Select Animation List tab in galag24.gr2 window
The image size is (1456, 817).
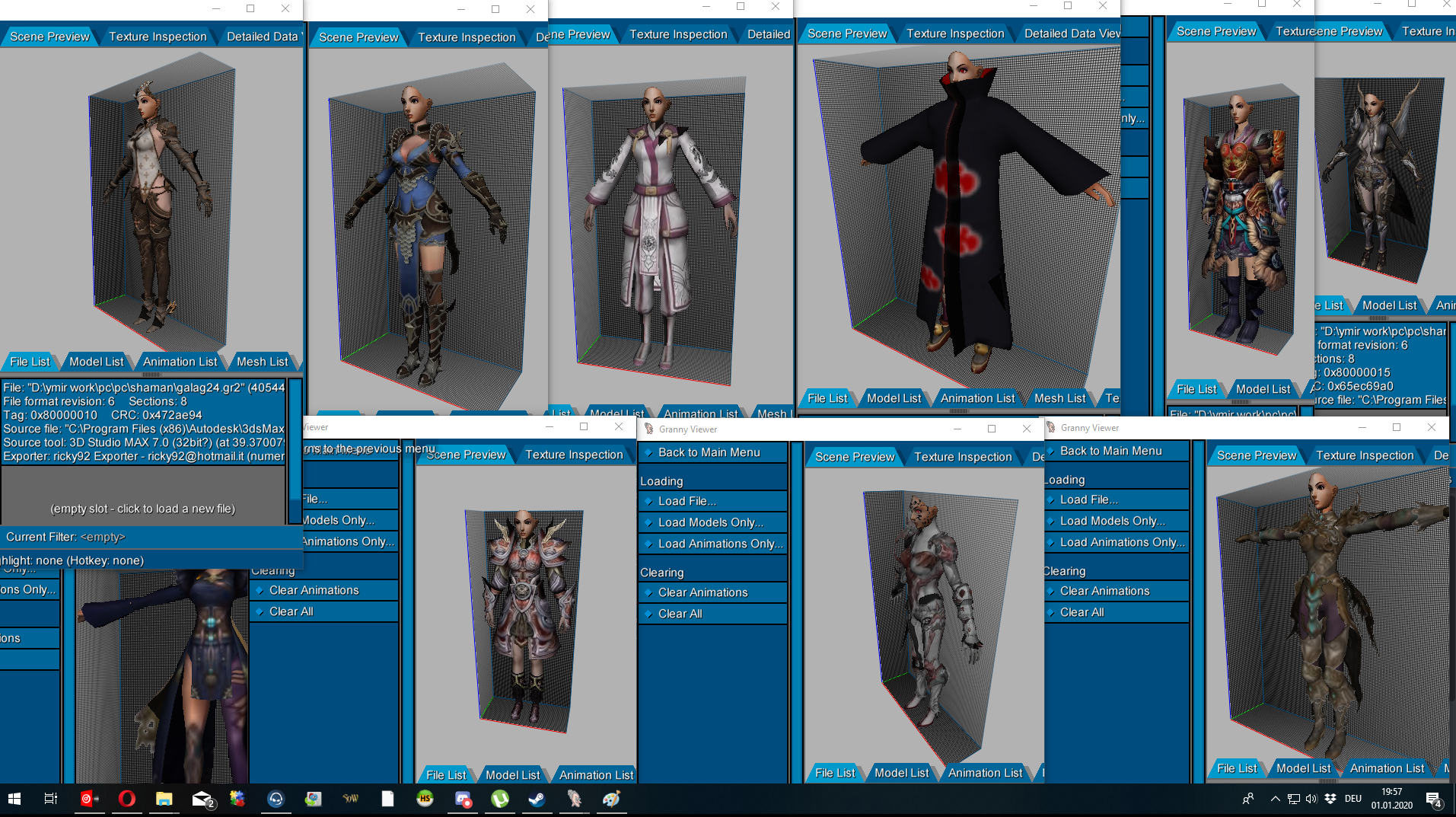click(180, 362)
